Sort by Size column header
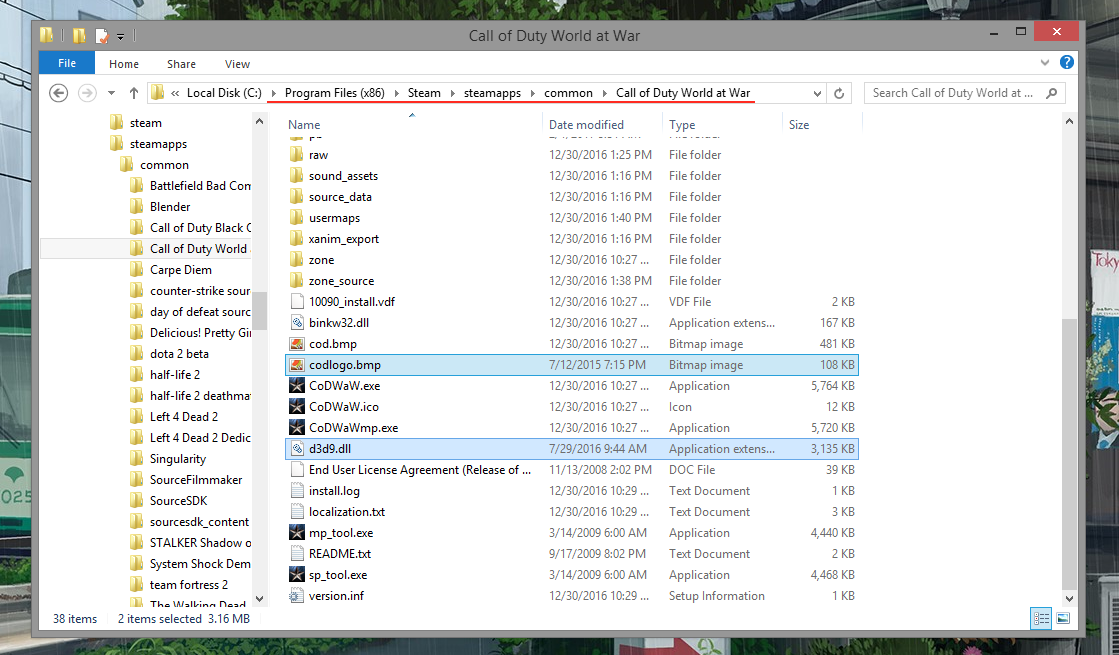 799,125
